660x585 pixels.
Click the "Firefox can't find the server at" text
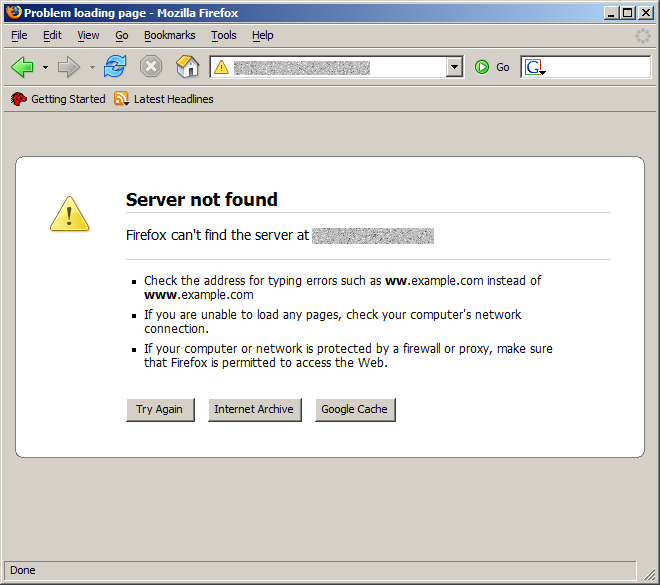click(218, 235)
